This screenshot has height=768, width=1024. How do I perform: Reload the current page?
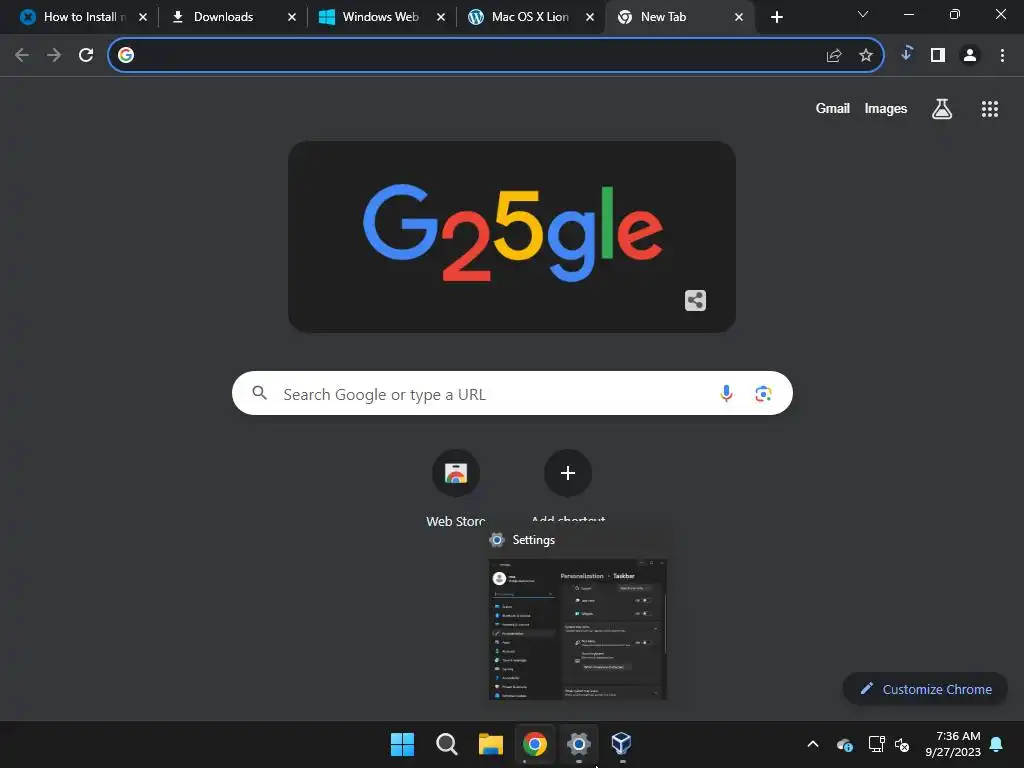(86, 55)
